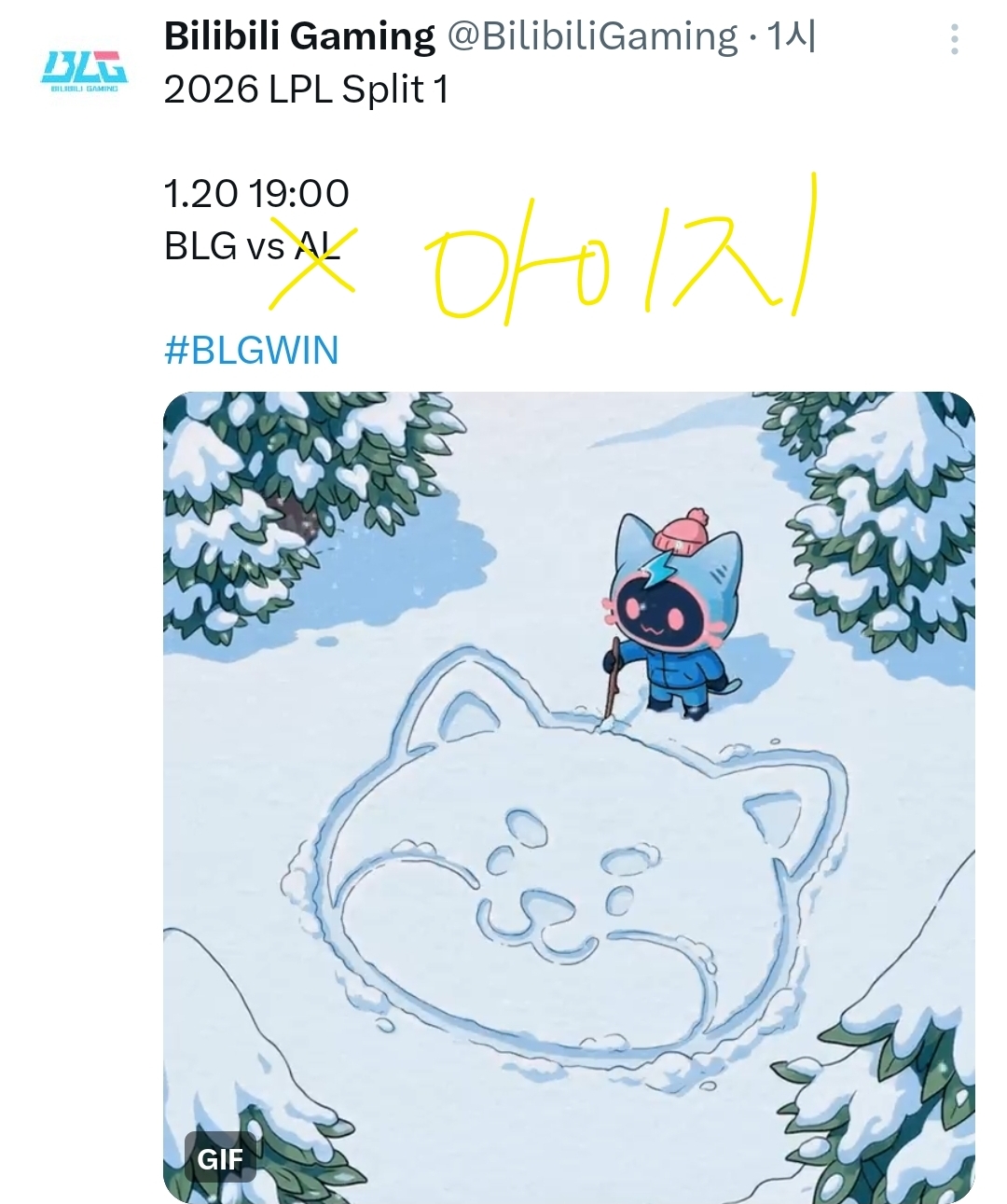Play the snowy cat GIF media
The height and width of the screenshot is (1204, 1007).
[x=569, y=797]
